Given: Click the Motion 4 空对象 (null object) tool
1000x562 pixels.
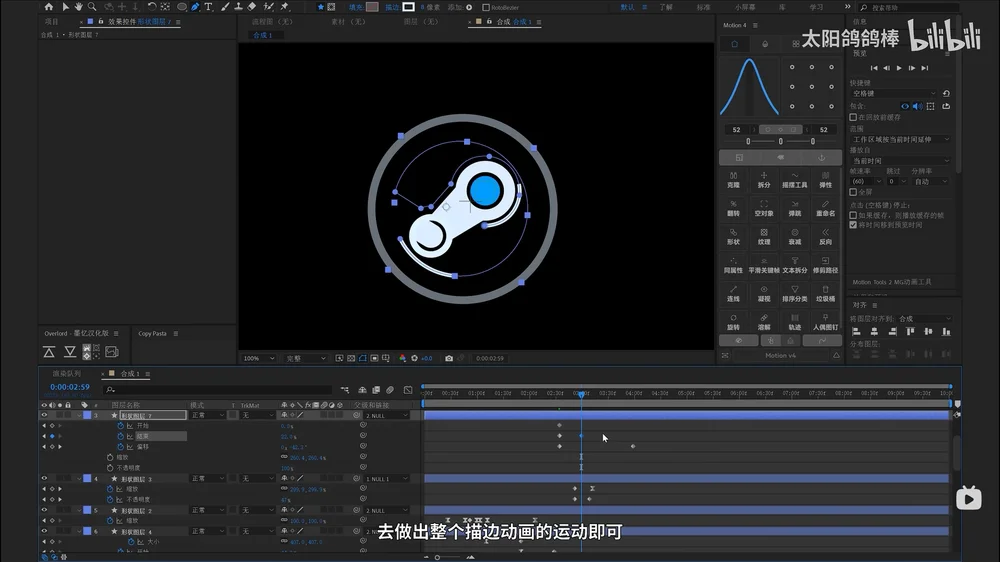Looking at the screenshot, I should [x=764, y=209].
